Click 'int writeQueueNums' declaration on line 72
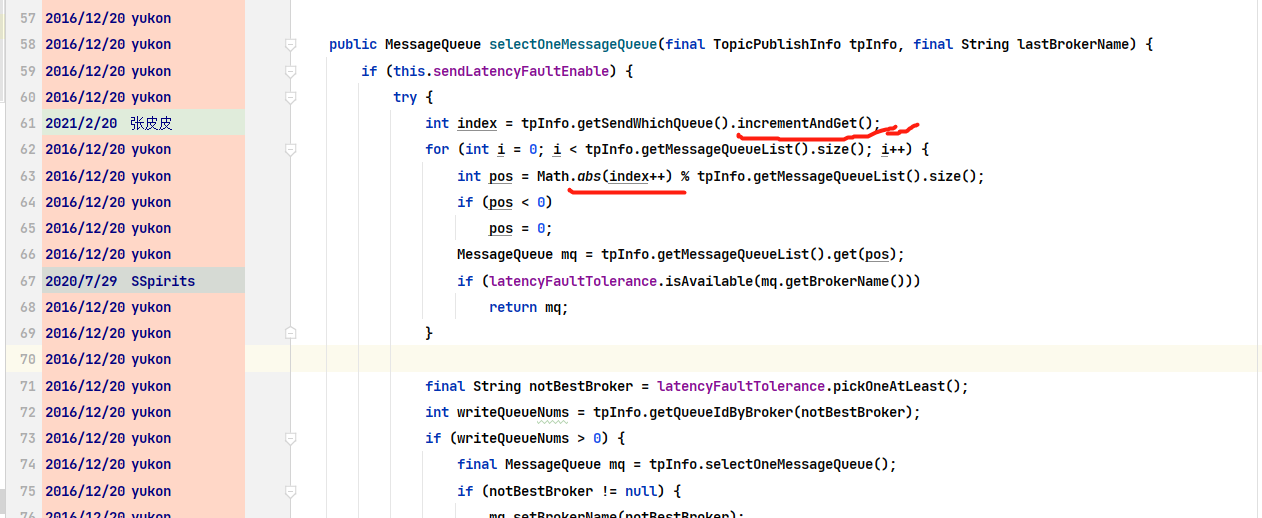The width and height of the screenshot is (1262, 518). [x=497, y=412]
